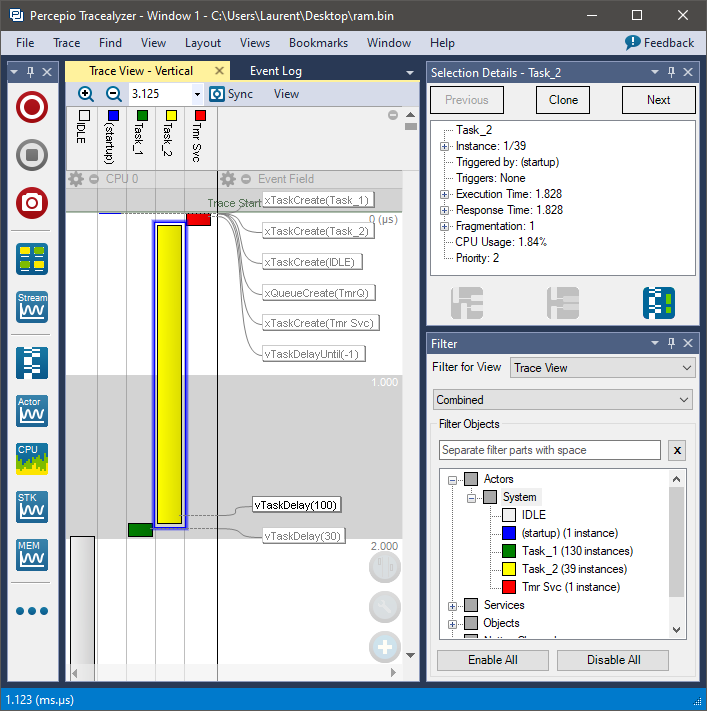The width and height of the screenshot is (707, 711).
Task: Open the File menu
Action: click(x=25, y=43)
